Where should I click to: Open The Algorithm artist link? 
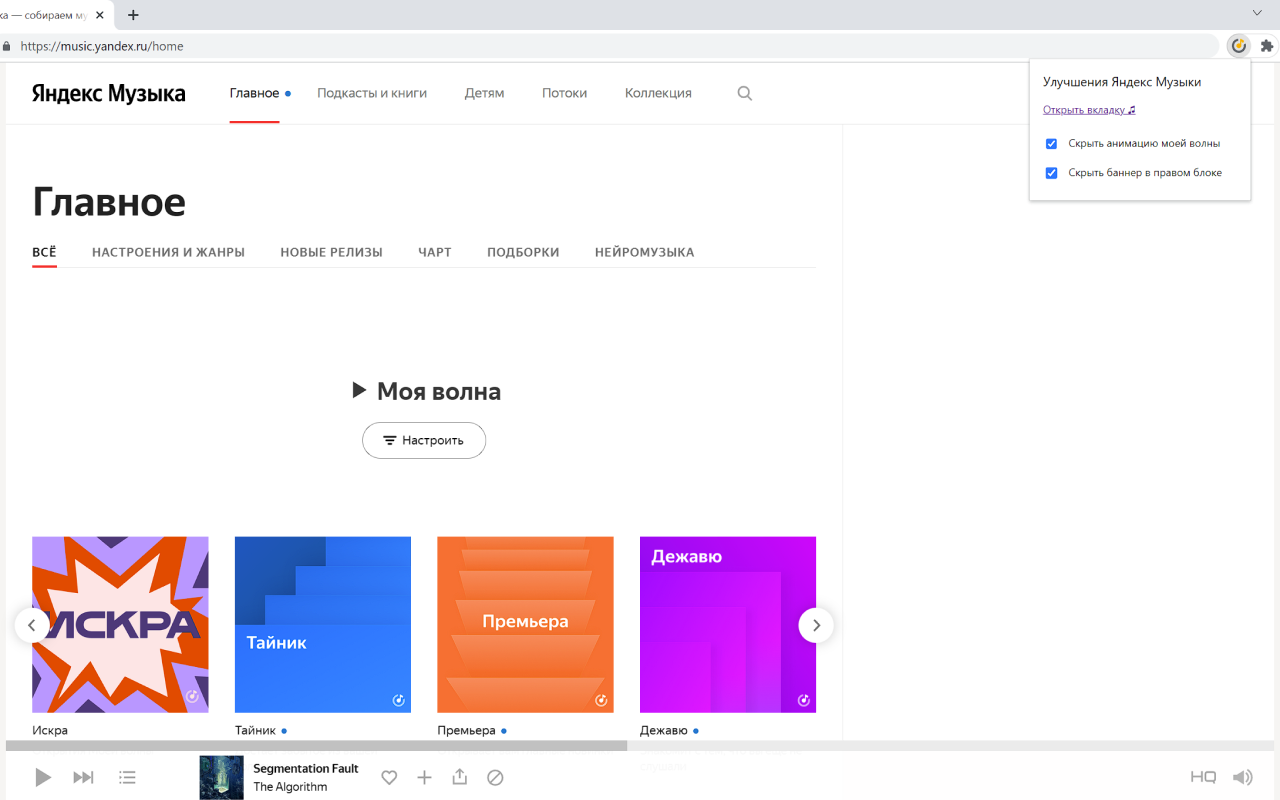[290, 786]
